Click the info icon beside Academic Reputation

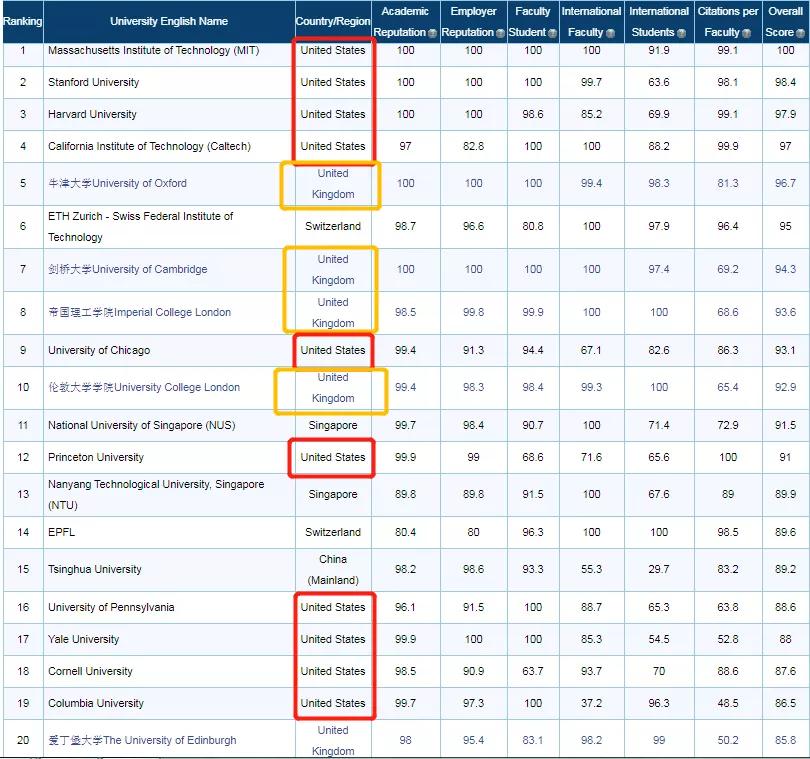(432, 33)
